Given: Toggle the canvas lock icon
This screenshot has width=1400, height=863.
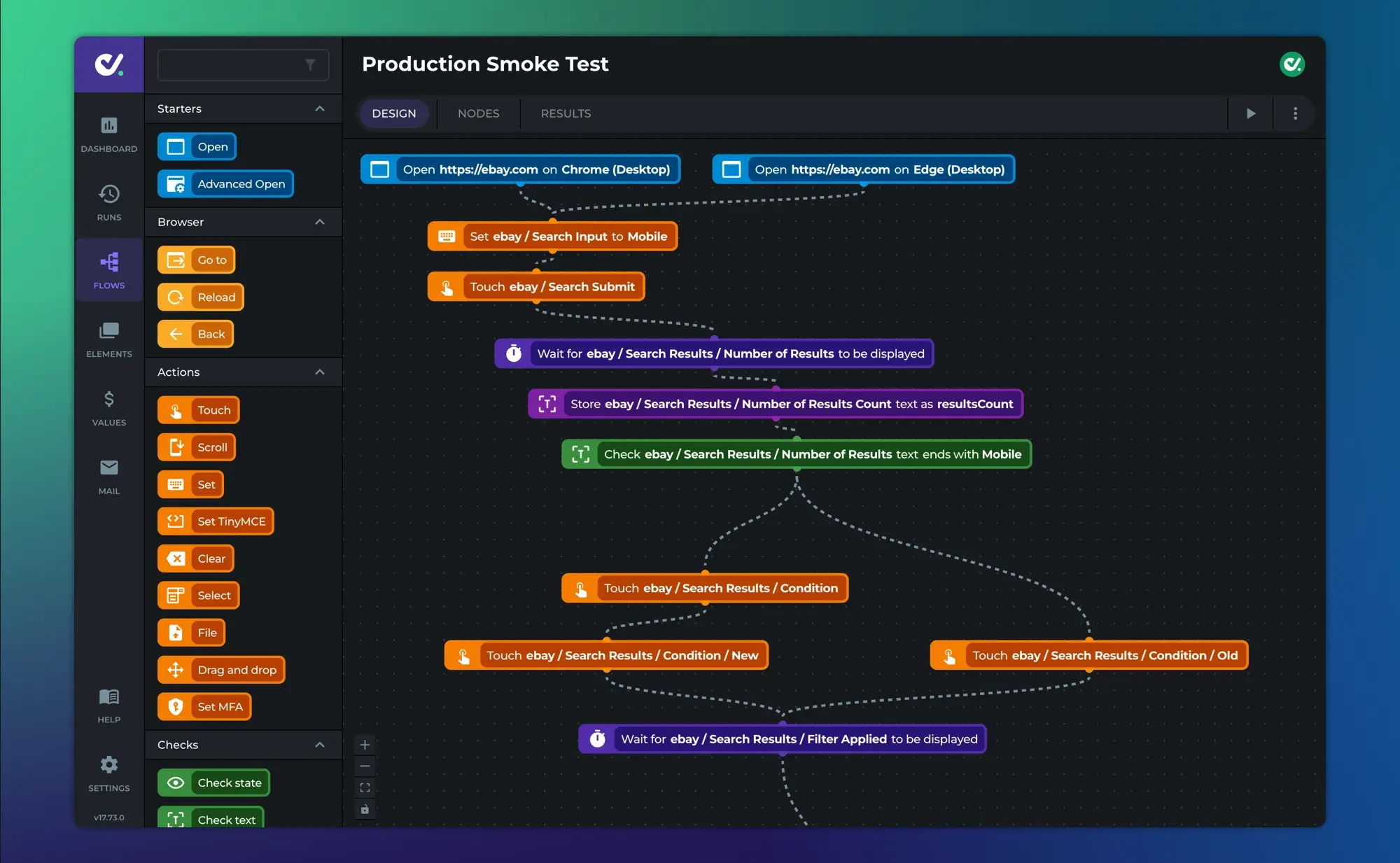Looking at the screenshot, I should pyautogui.click(x=365, y=810).
